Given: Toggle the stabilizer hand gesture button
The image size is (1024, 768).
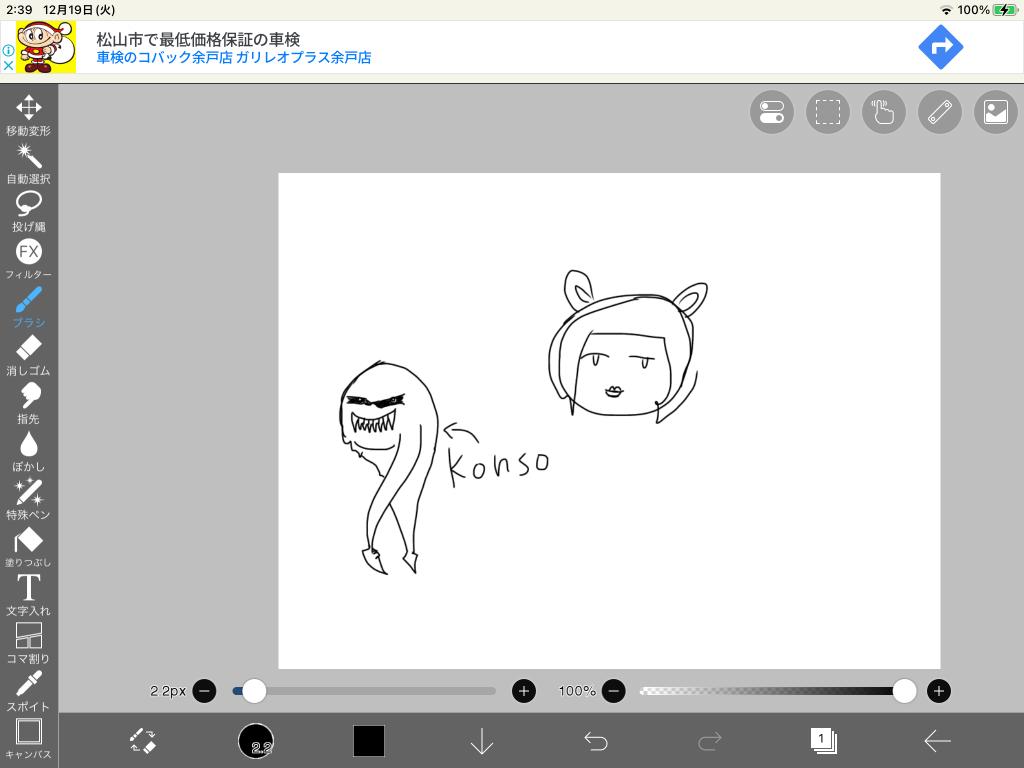Looking at the screenshot, I should click(883, 112).
